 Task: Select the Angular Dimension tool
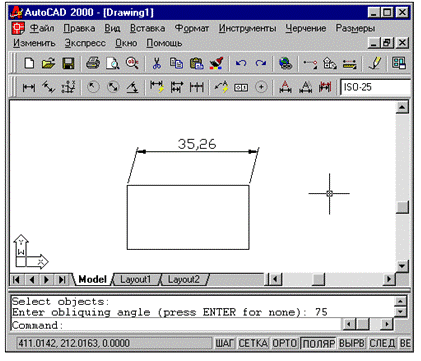(x=133, y=87)
